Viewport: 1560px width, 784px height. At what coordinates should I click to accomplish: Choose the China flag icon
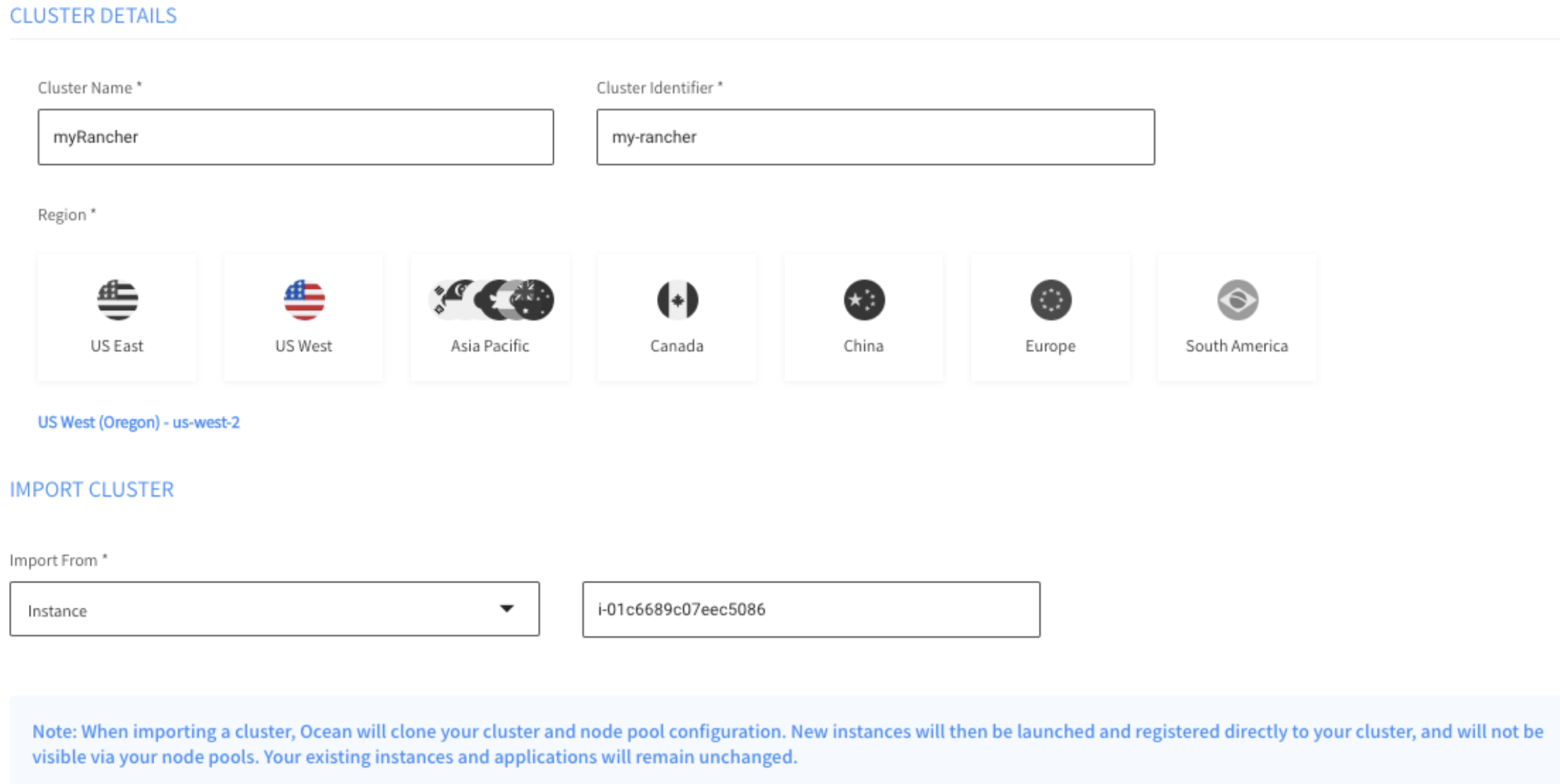(863, 300)
